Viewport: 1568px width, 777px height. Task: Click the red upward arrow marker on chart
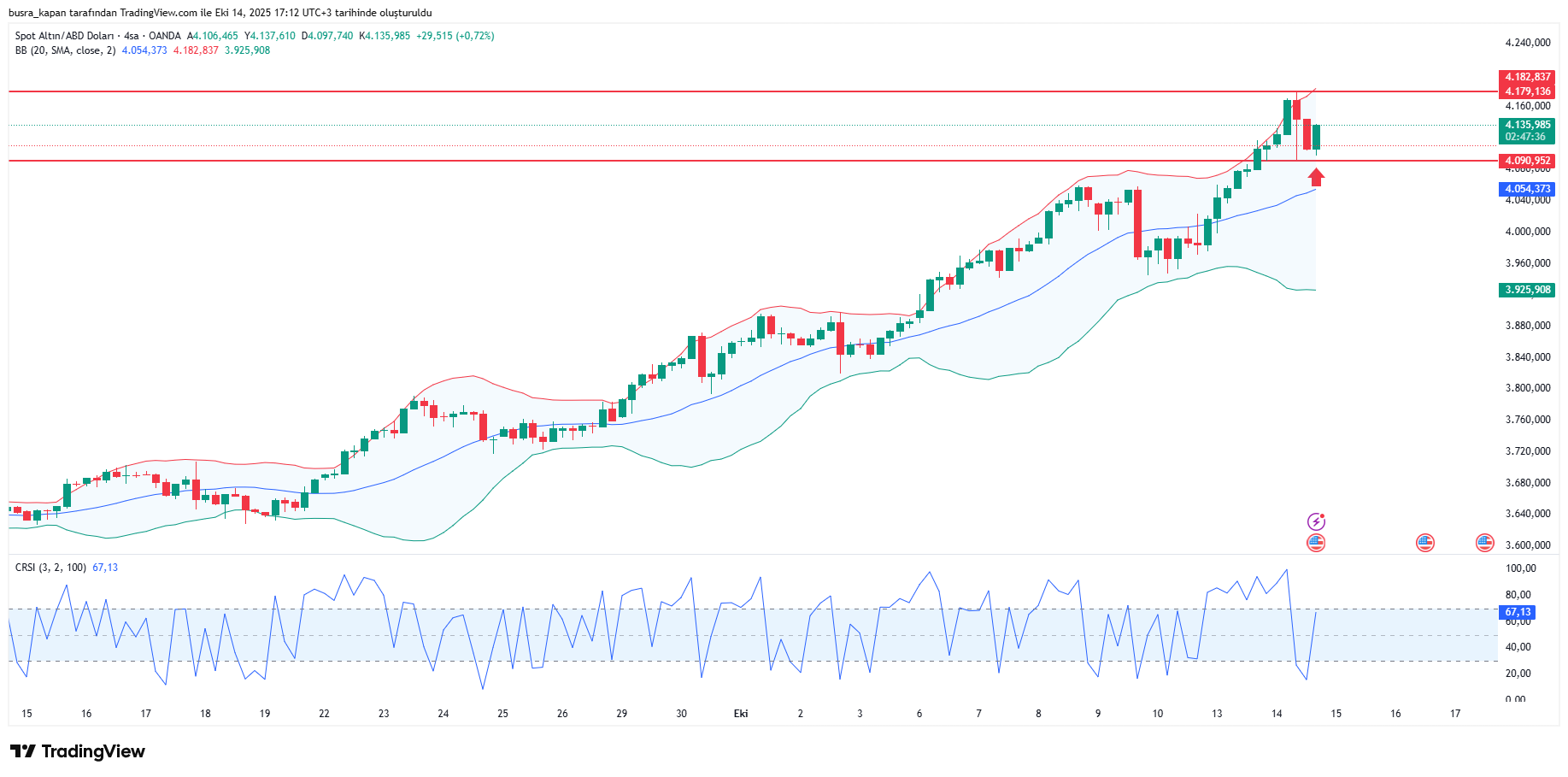[x=1317, y=177]
